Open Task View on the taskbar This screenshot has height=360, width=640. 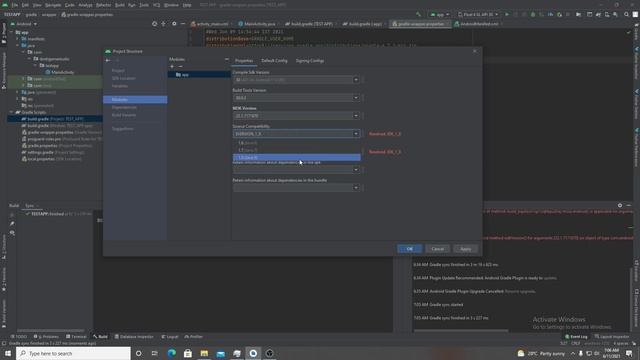(155, 353)
